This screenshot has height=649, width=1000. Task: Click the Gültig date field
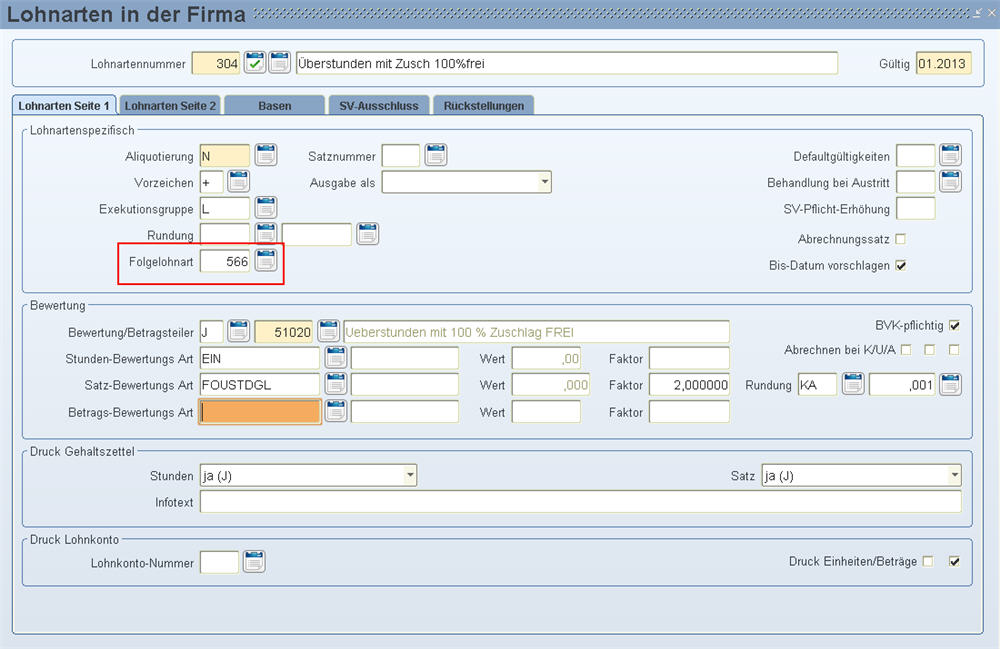944,63
